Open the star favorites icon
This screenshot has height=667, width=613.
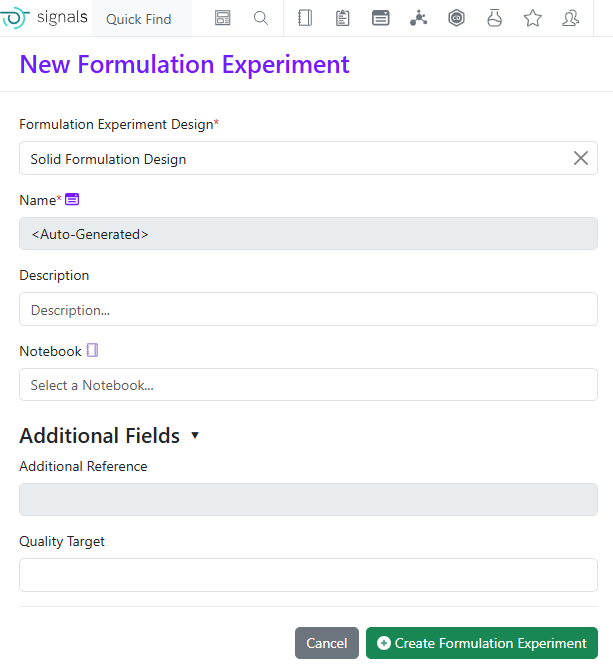(533, 18)
